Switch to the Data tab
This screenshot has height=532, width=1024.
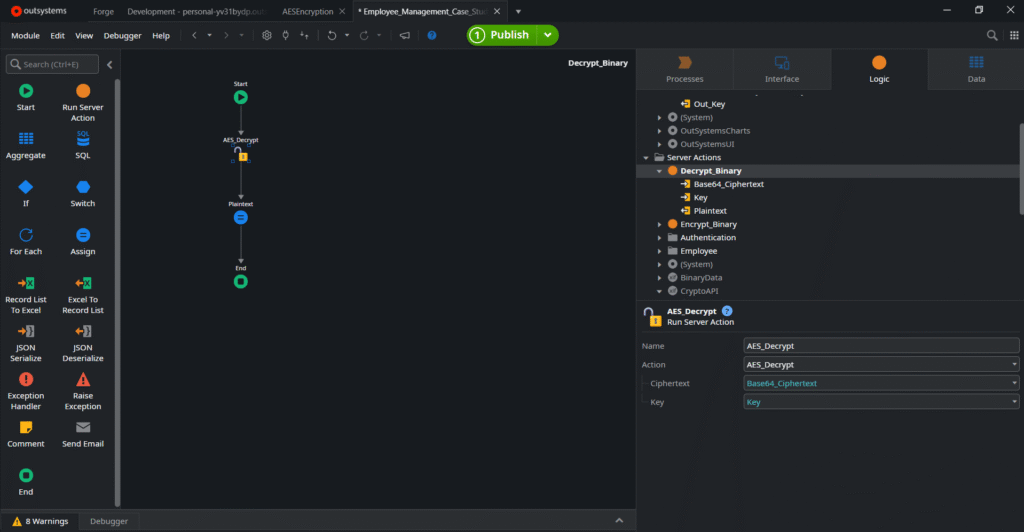point(976,69)
